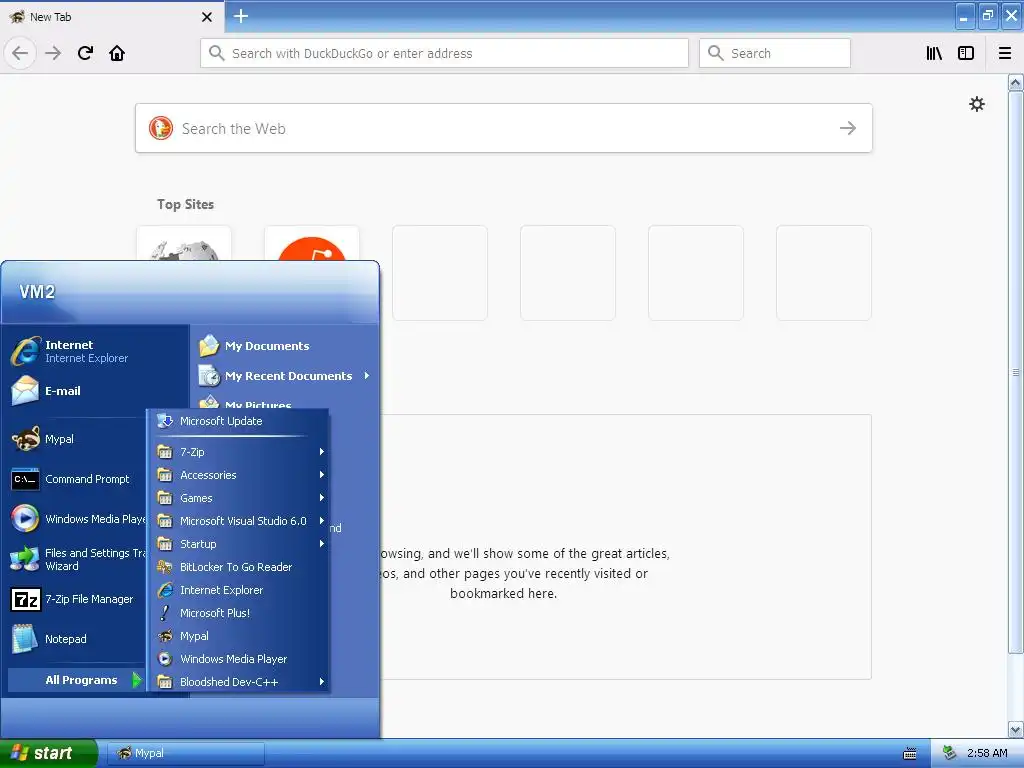Expand Microsoft Visual Studio 6.0 folder
Screen dimensions: 1024x768
tap(237, 520)
